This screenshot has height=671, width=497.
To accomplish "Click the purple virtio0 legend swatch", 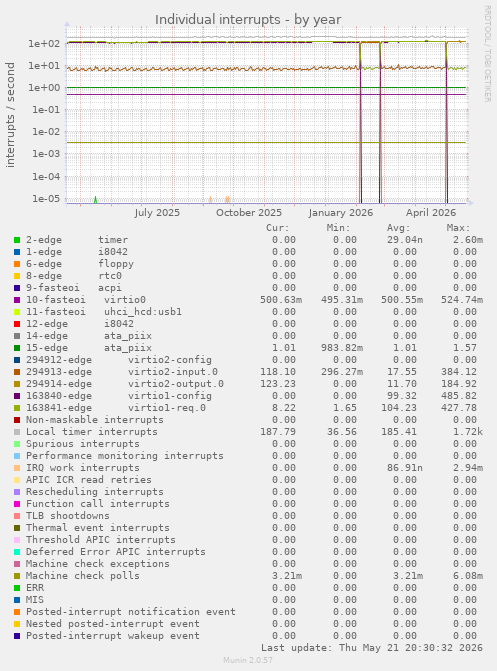I will tap(17, 300).
